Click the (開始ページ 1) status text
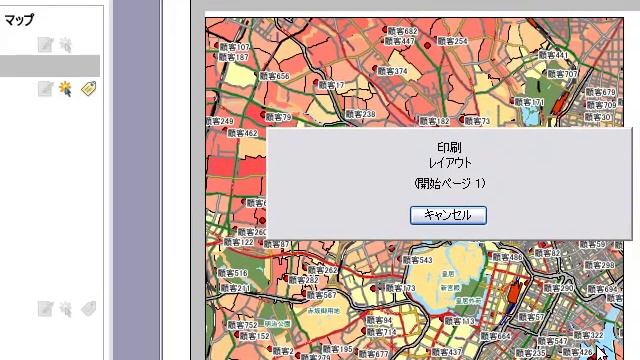640x360 pixels. [x=450, y=182]
